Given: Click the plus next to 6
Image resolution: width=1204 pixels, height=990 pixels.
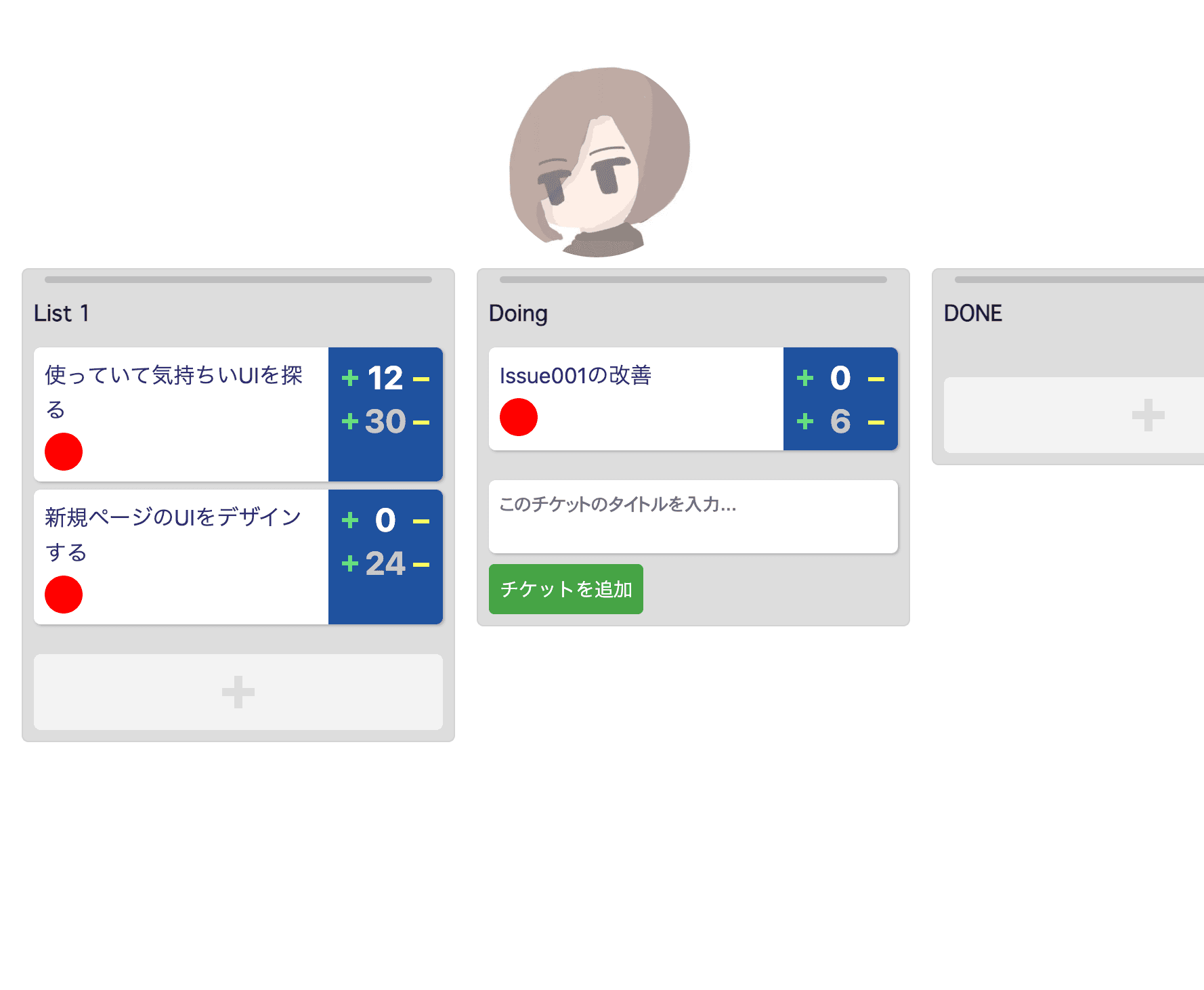Looking at the screenshot, I should (805, 421).
